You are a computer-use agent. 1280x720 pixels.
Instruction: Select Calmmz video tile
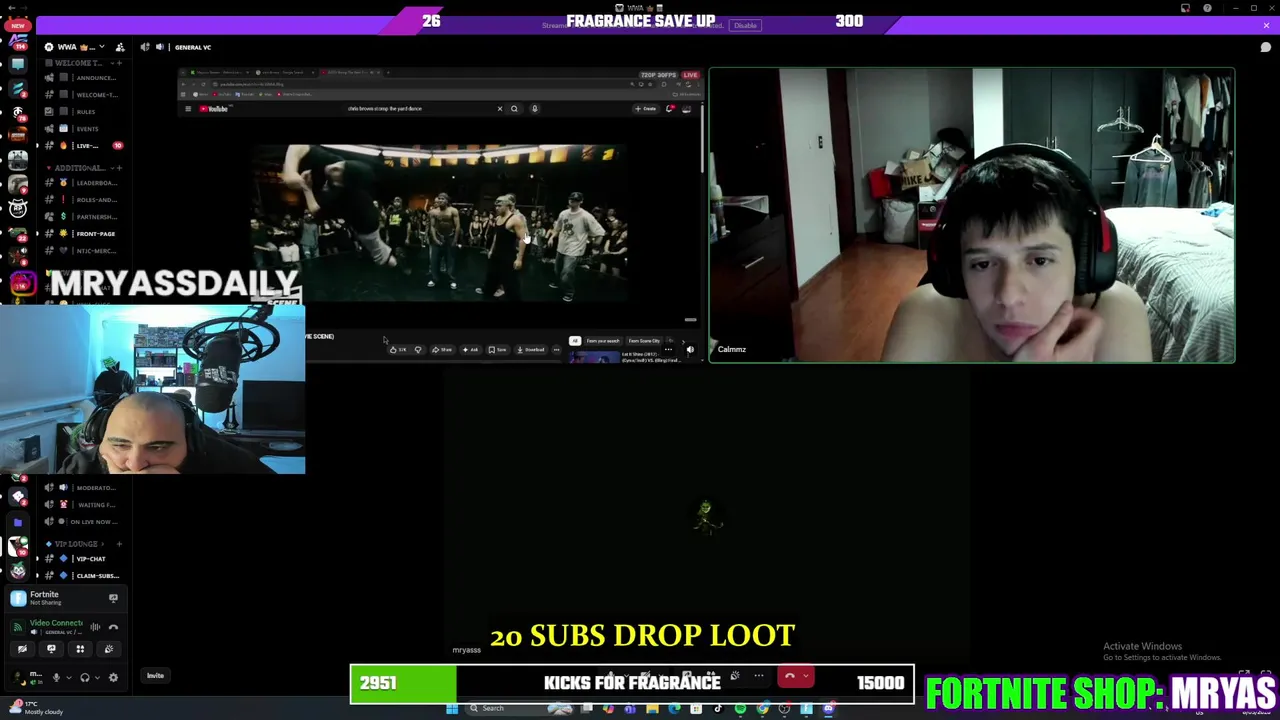(972, 215)
